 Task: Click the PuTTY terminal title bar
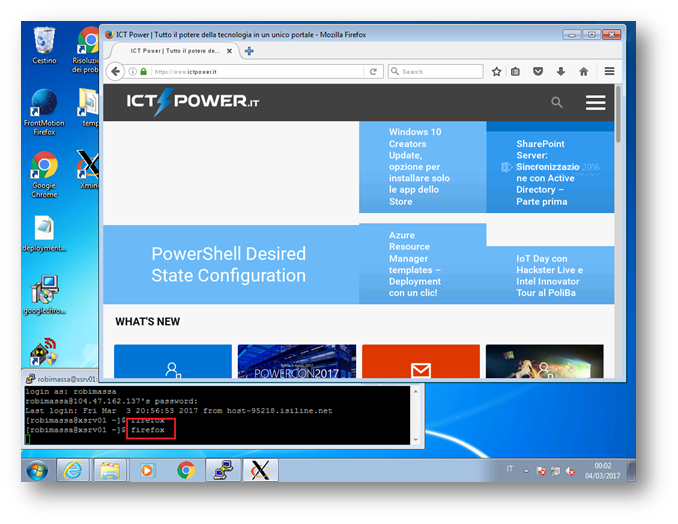point(61,379)
